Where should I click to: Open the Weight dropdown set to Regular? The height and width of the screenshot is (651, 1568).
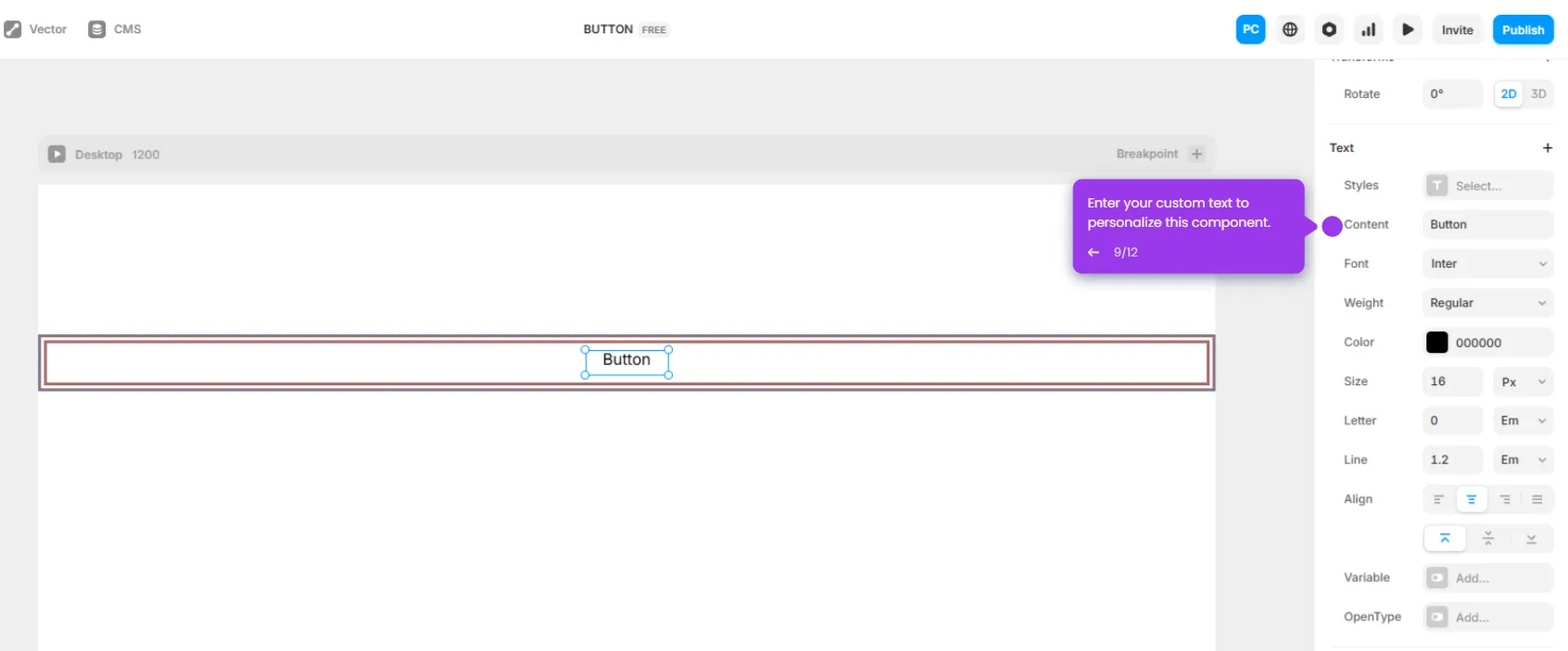tap(1487, 303)
